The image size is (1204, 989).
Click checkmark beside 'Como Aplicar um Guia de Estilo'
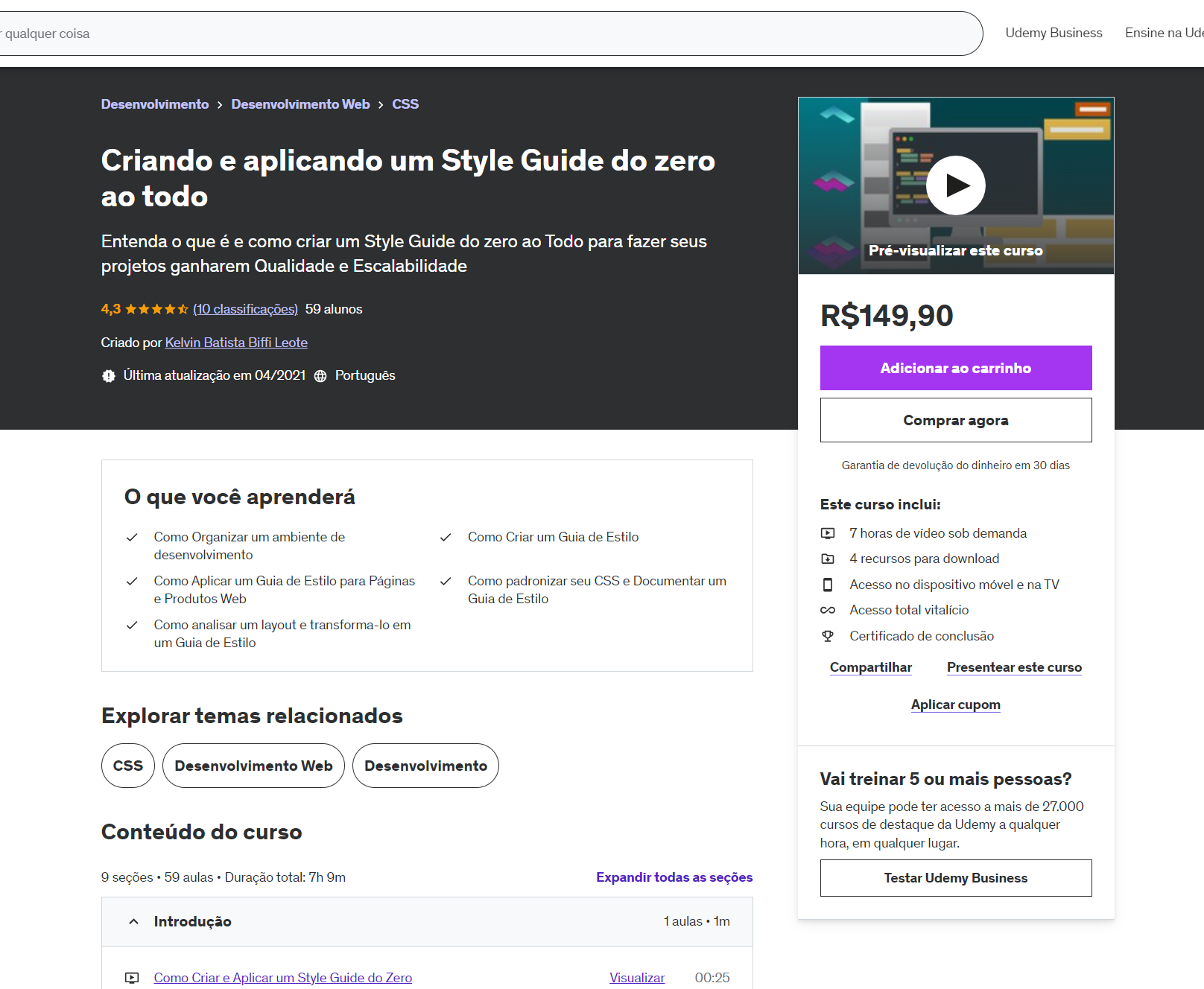click(x=132, y=581)
